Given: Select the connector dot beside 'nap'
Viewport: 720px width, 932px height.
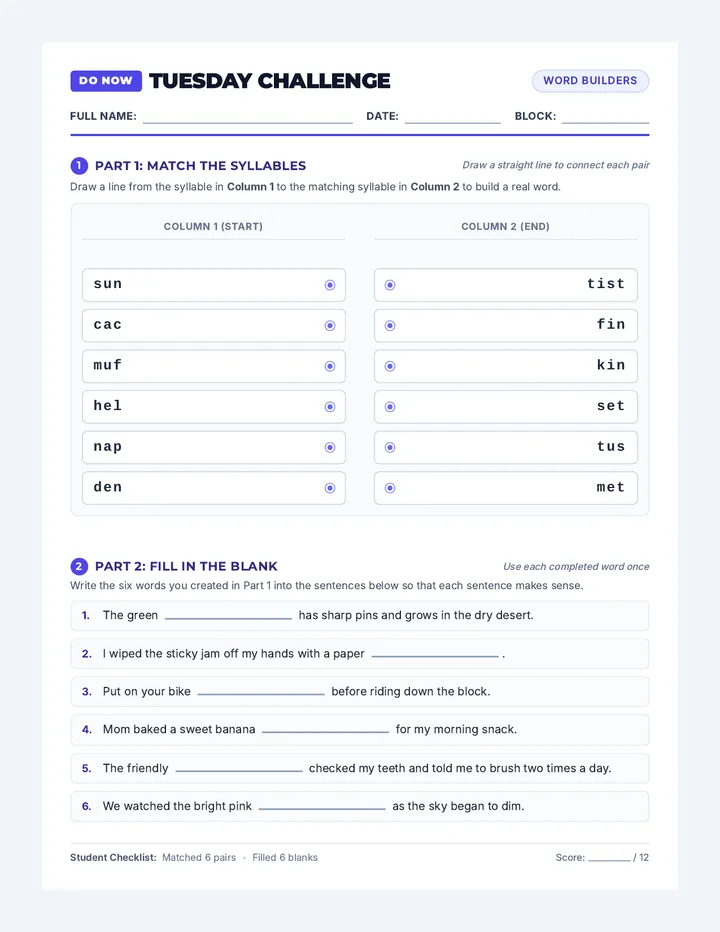Looking at the screenshot, I should (330, 448).
